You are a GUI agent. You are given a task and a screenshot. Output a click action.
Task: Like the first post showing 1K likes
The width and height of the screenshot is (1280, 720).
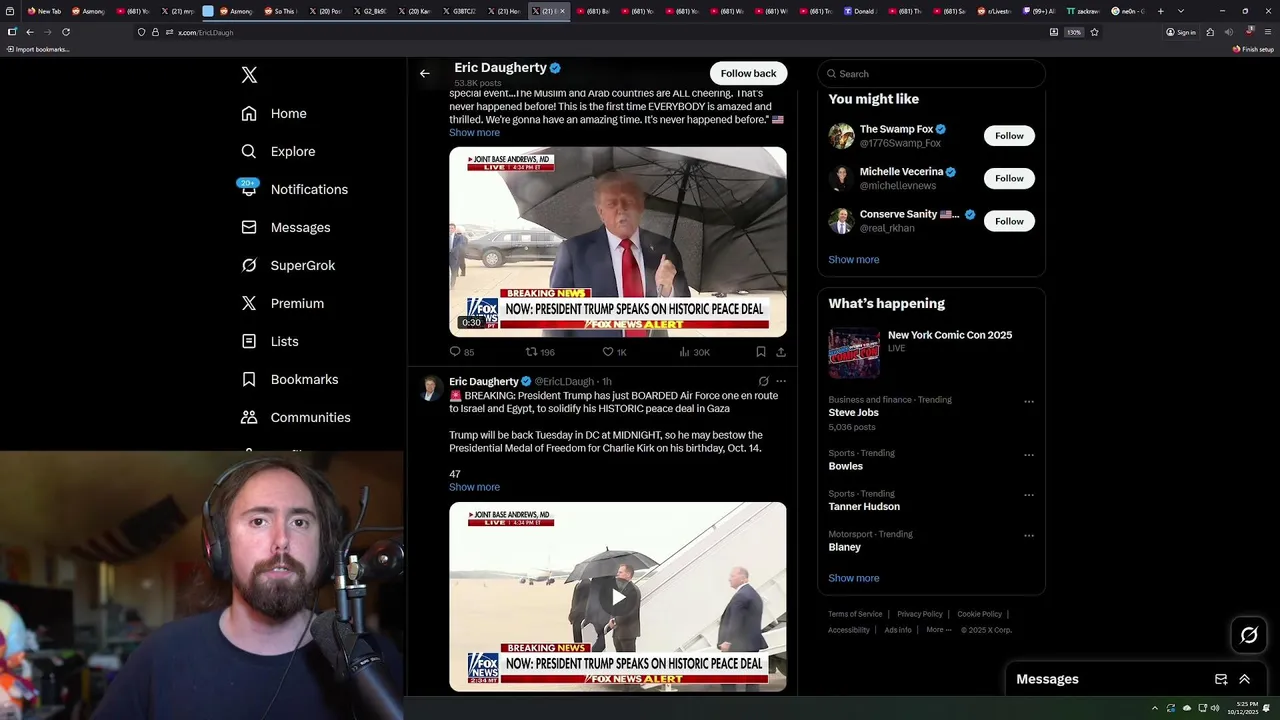tap(614, 352)
